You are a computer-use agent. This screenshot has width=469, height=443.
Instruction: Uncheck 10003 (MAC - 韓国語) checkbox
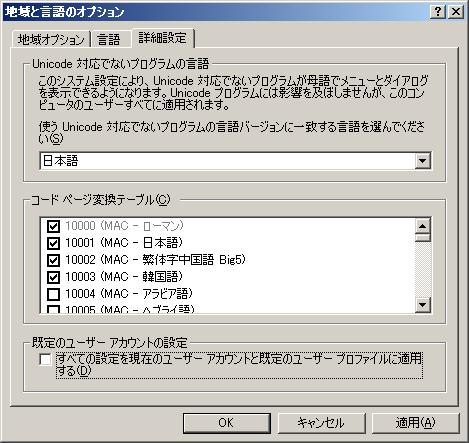tap(53, 277)
